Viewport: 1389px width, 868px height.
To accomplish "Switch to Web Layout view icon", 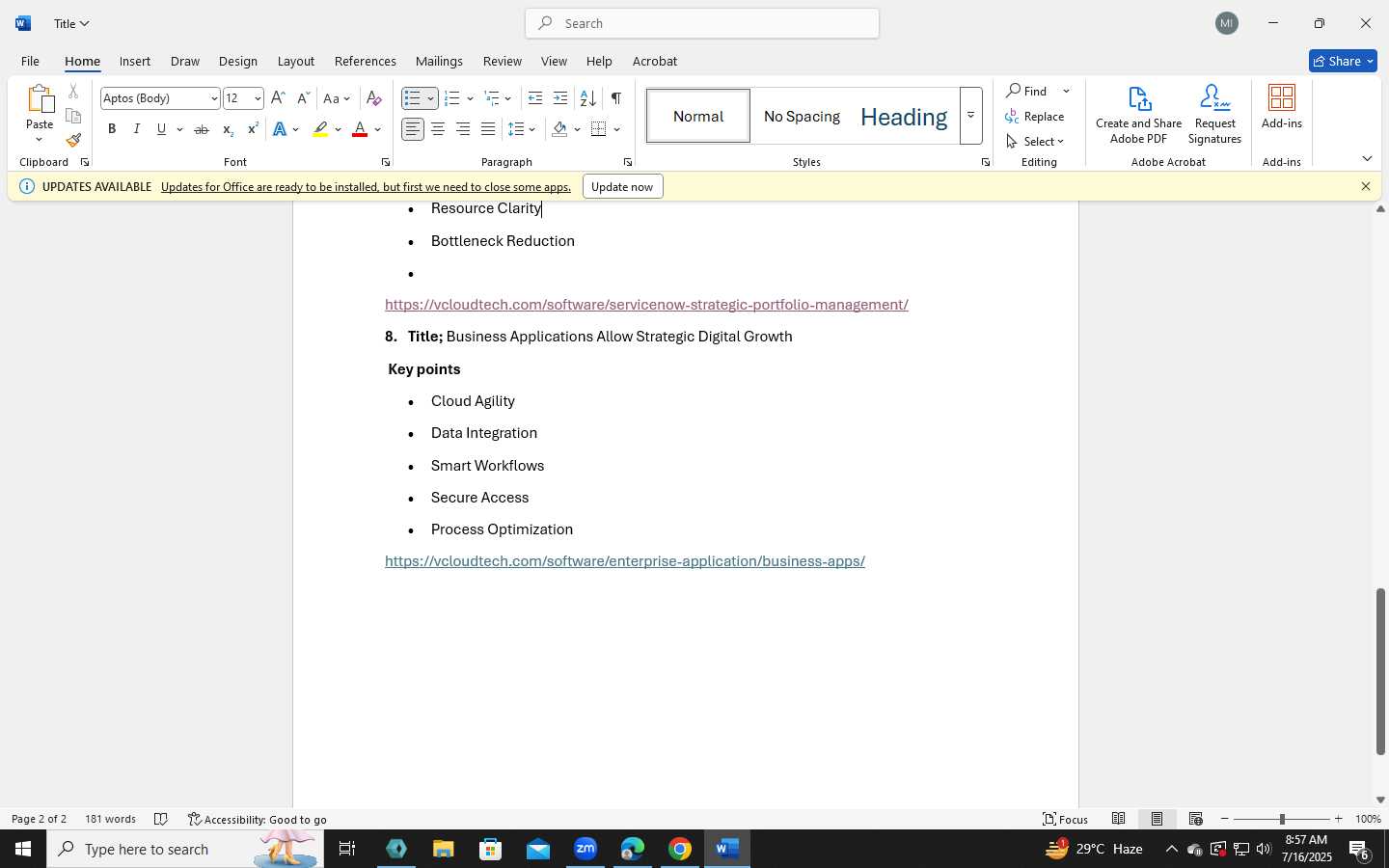I will click(1196, 819).
